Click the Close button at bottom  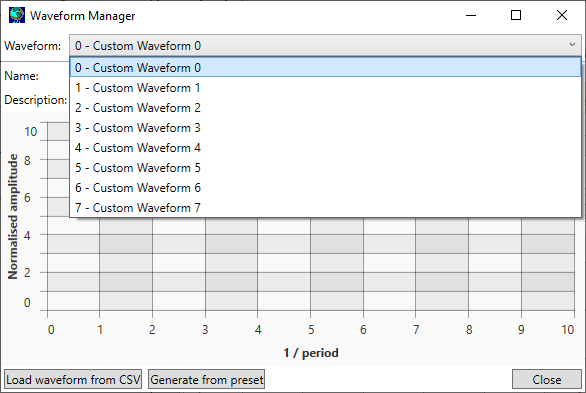coord(546,379)
